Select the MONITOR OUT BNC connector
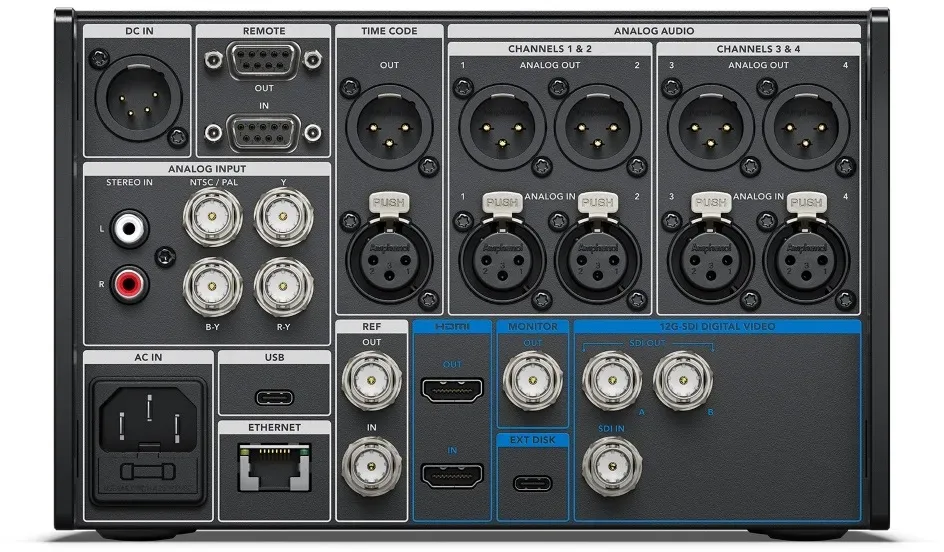 click(532, 380)
